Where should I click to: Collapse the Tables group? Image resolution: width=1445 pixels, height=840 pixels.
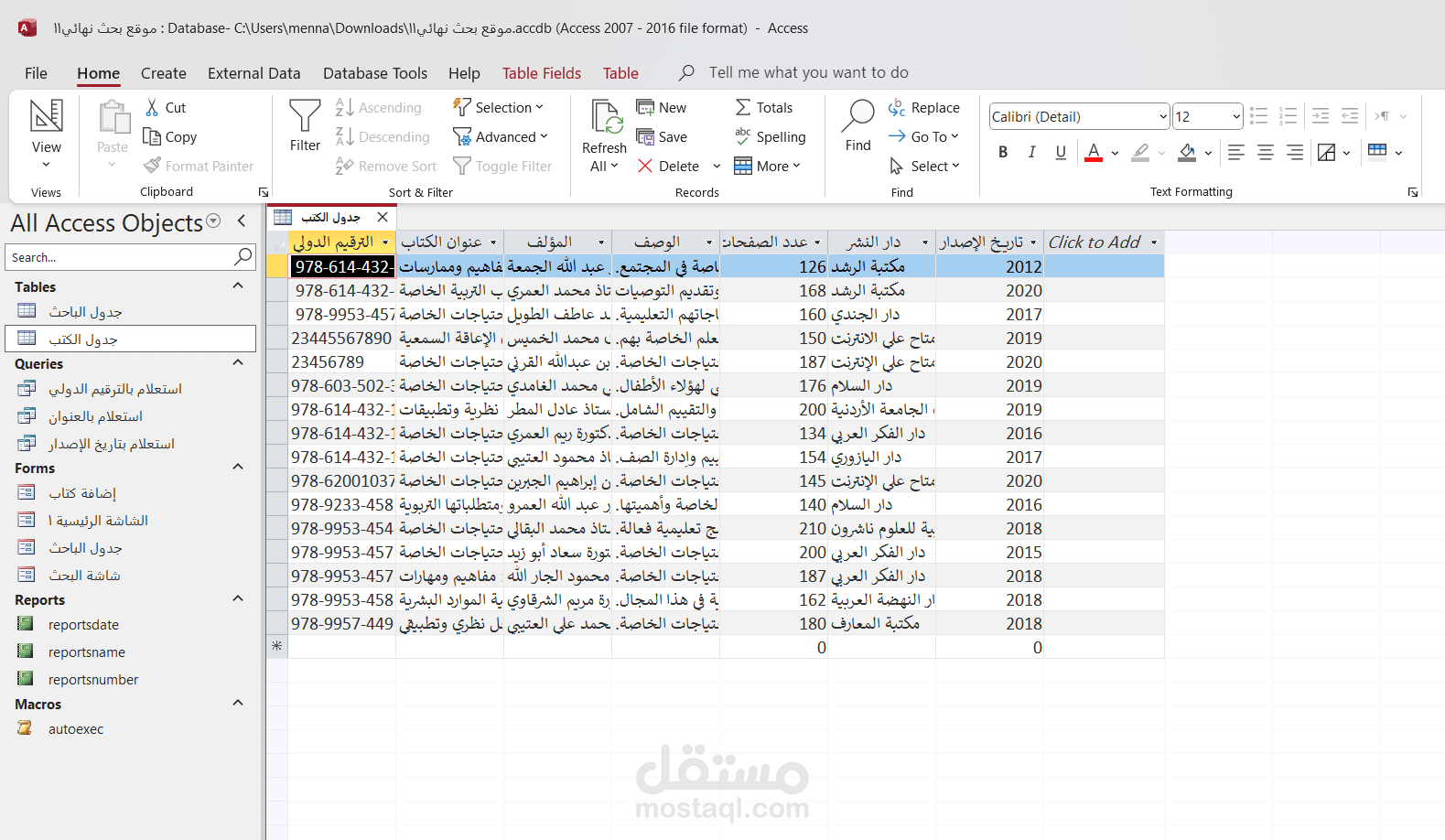pos(238,286)
